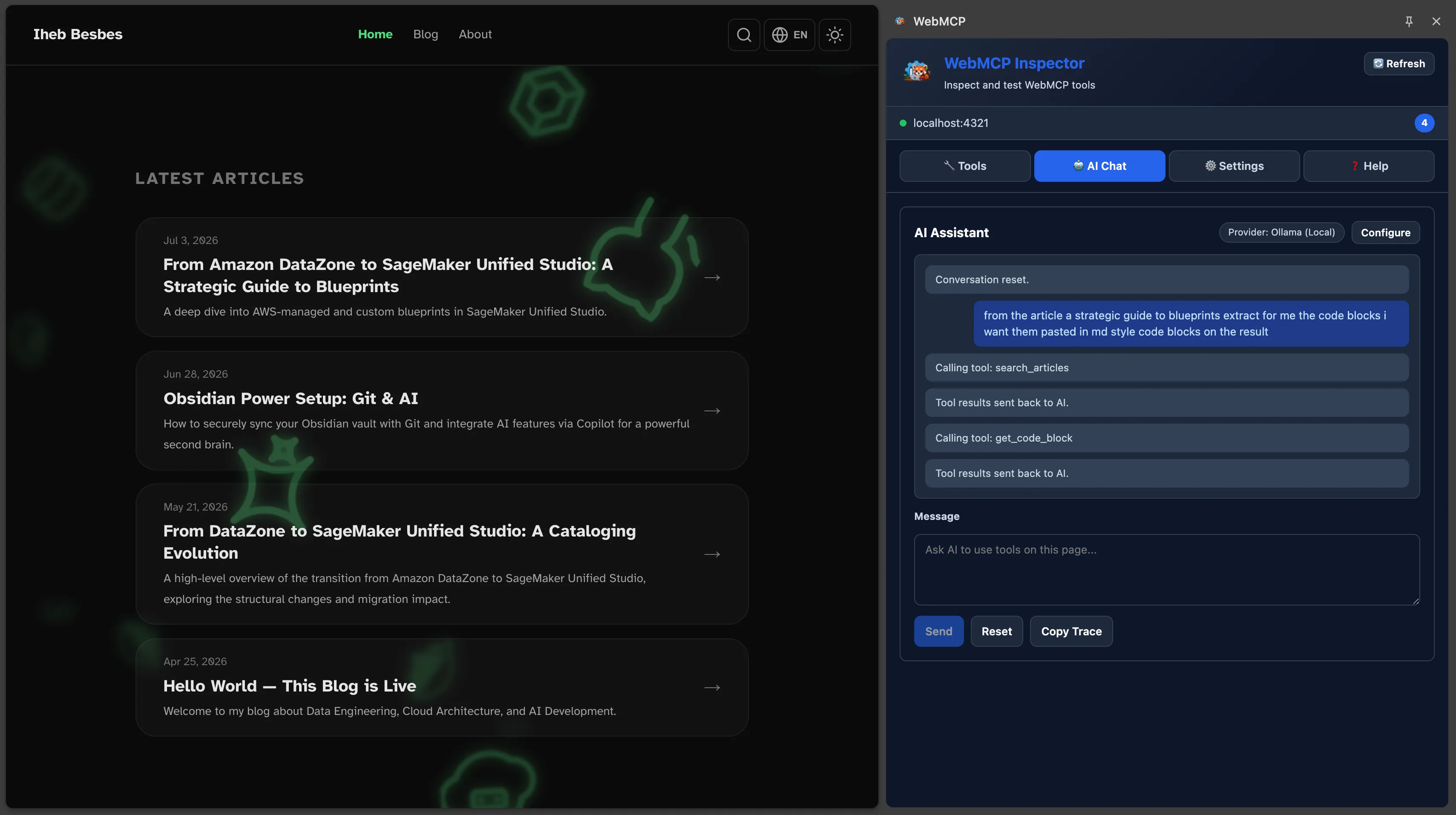Image resolution: width=1456 pixels, height=815 pixels.
Task: Click the 'May 21, 2026' article date
Action: tap(196, 507)
